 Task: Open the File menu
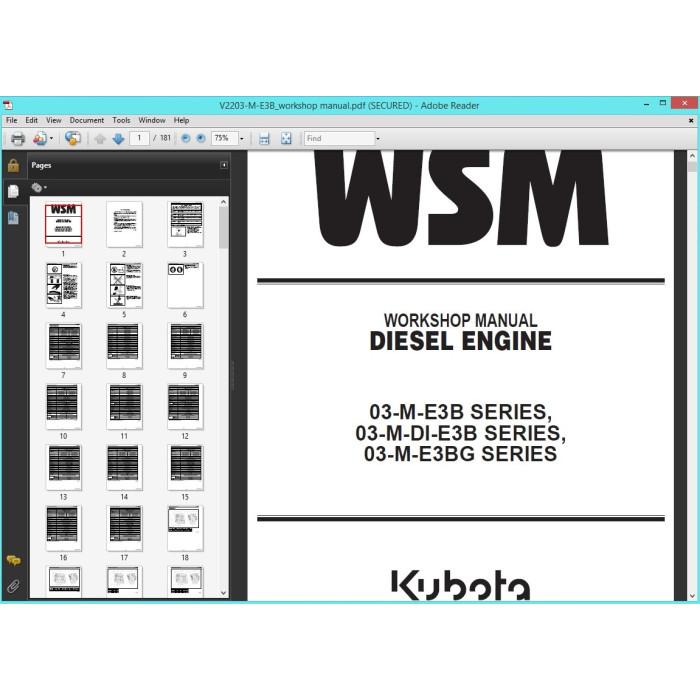point(12,120)
